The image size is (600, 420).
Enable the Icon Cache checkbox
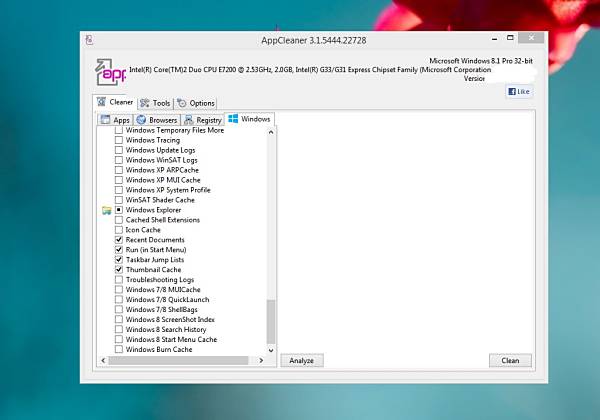pos(119,230)
